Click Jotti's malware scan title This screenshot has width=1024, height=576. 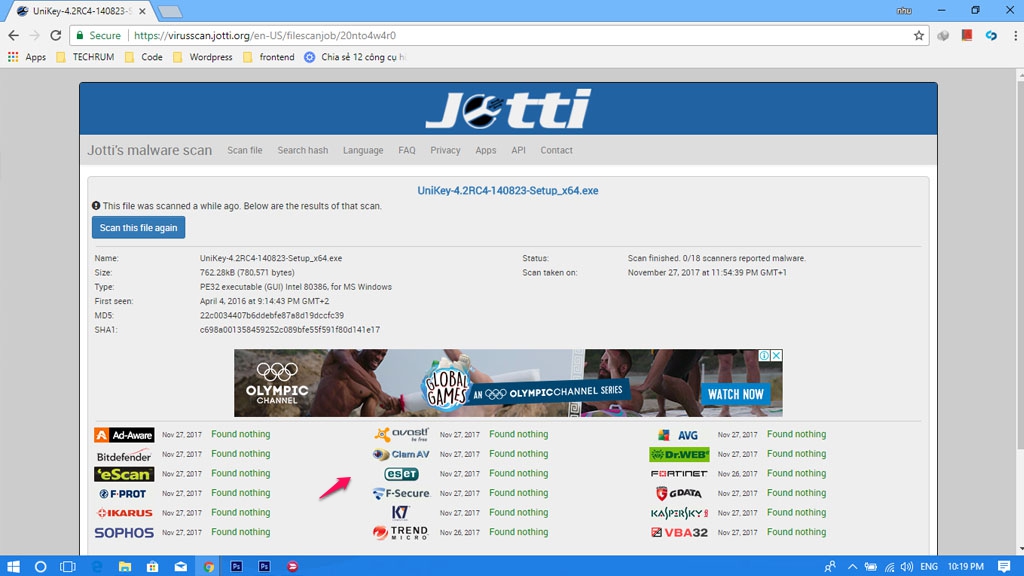click(150, 150)
